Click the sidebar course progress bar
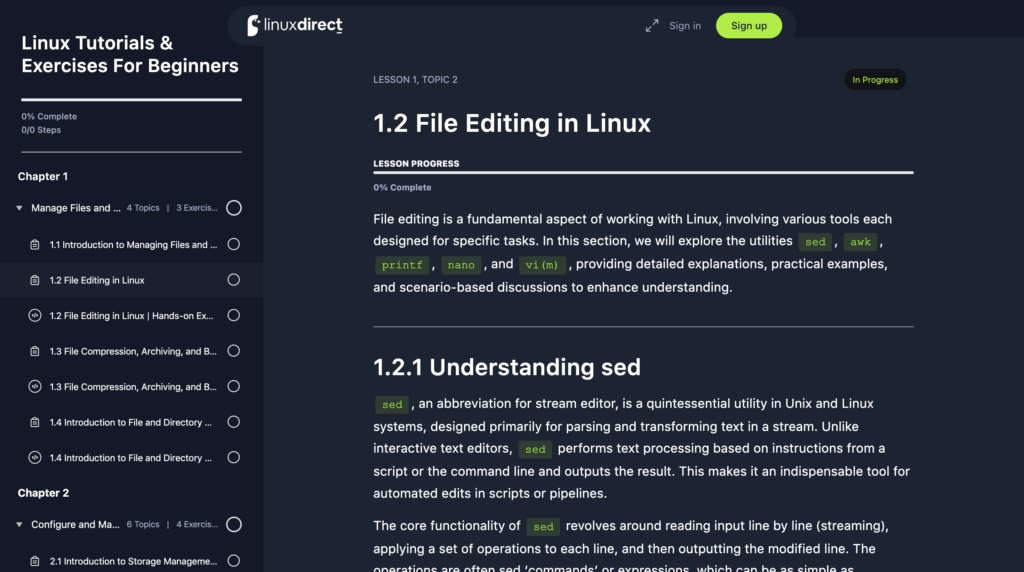 click(131, 99)
